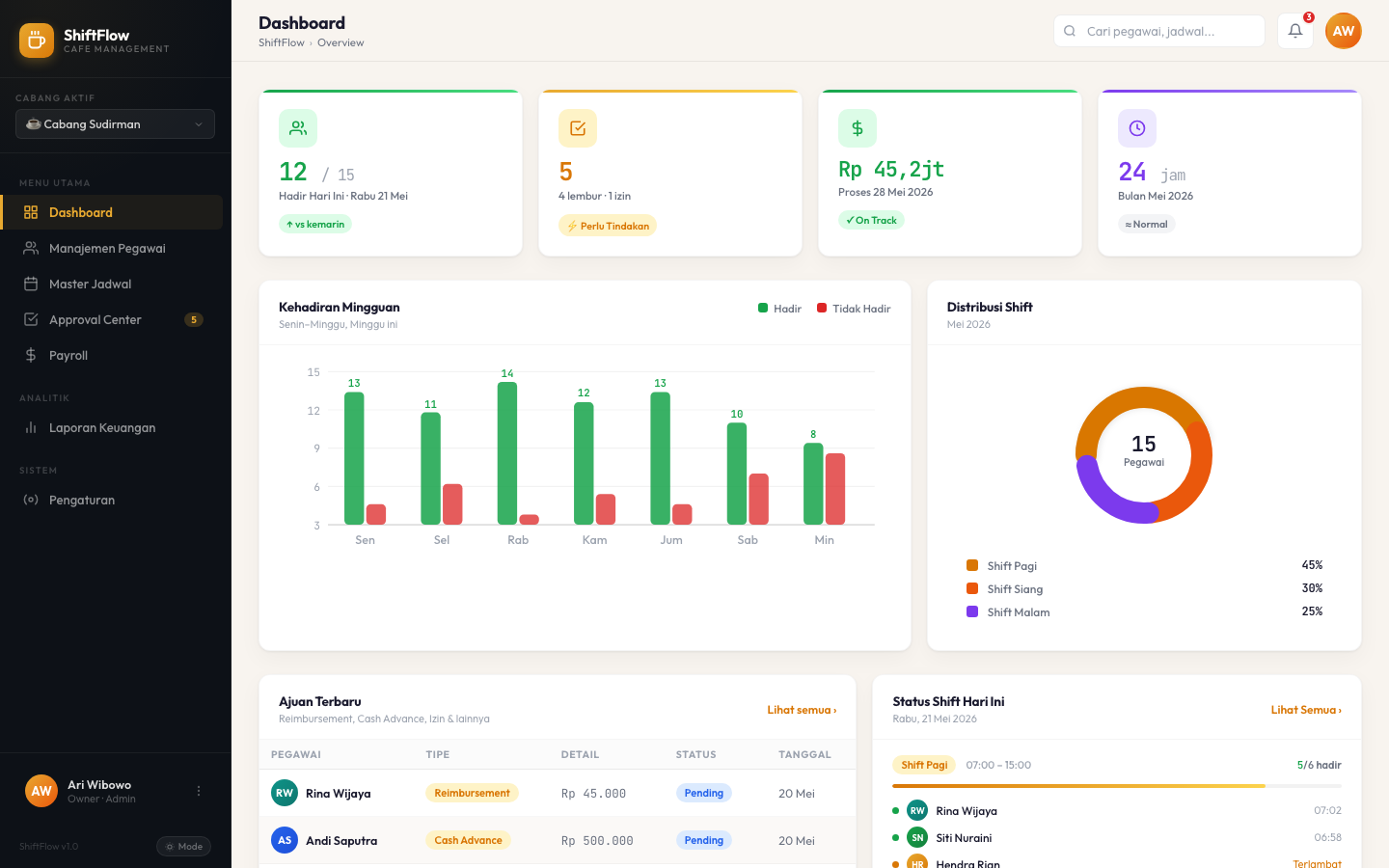
Task: Click the Dashboard grid icon in sidebar
Action: 31,212
